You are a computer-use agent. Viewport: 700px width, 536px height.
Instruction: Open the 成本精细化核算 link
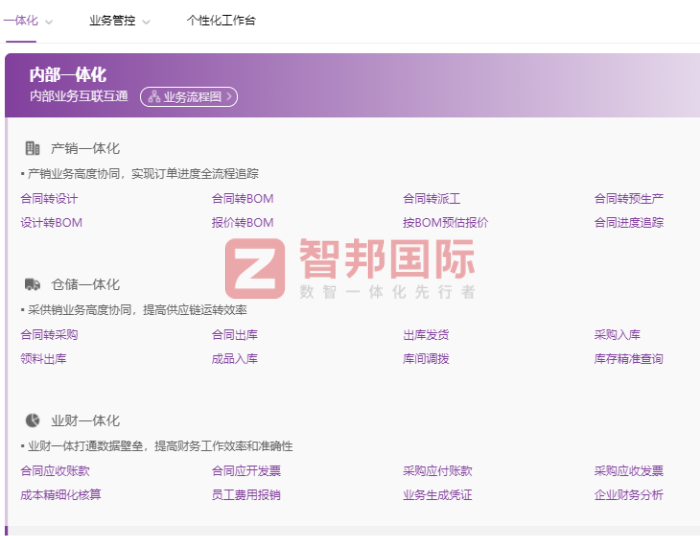(61, 495)
